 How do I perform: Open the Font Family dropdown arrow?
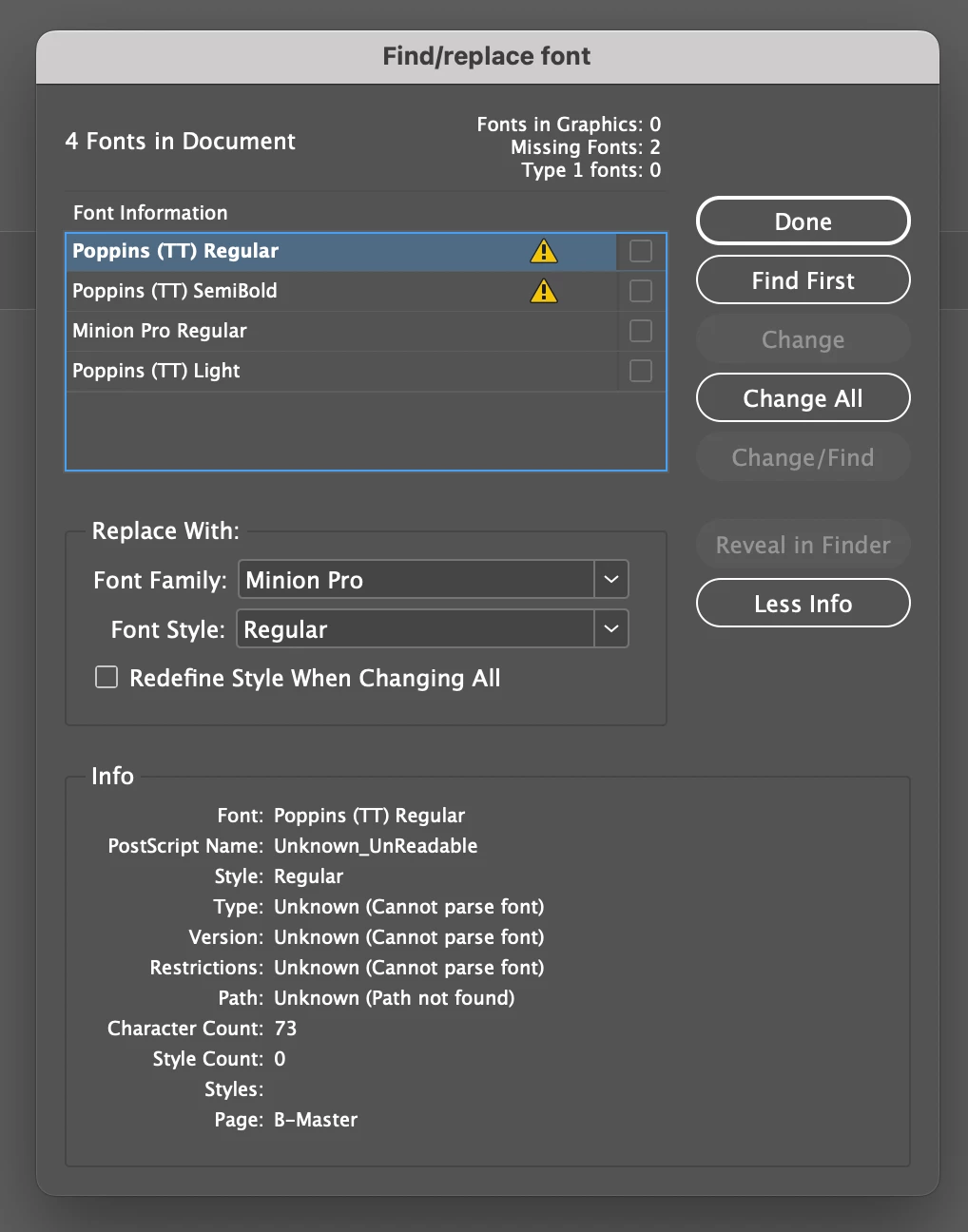[x=611, y=579]
